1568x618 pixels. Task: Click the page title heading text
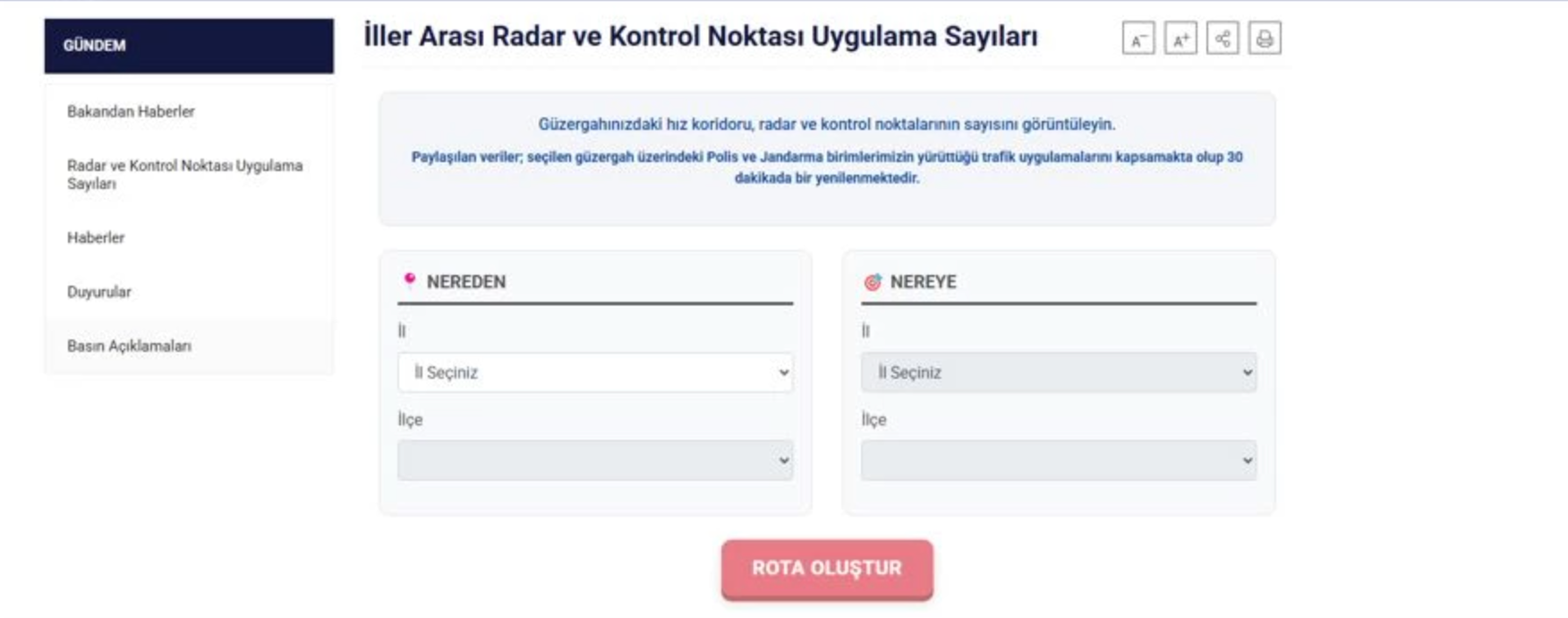700,37
